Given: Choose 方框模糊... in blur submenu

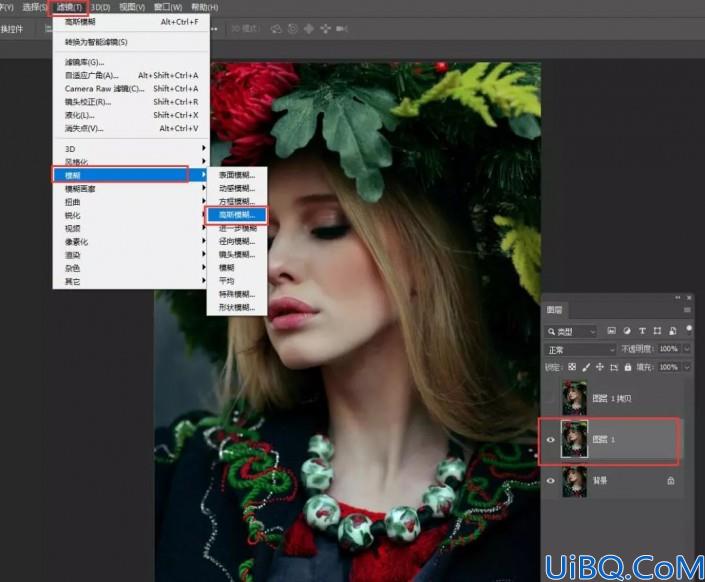Looking at the screenshot, I should pos(237,201).
